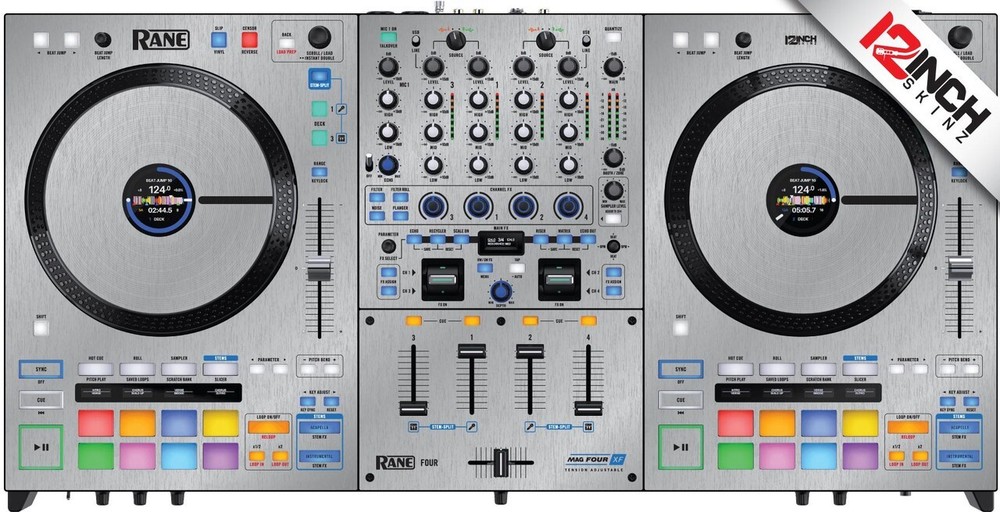This screenshot has width=1000, height=512.
Task: Toggle Slip/Vinyl button on left deck
Action: 219,40
